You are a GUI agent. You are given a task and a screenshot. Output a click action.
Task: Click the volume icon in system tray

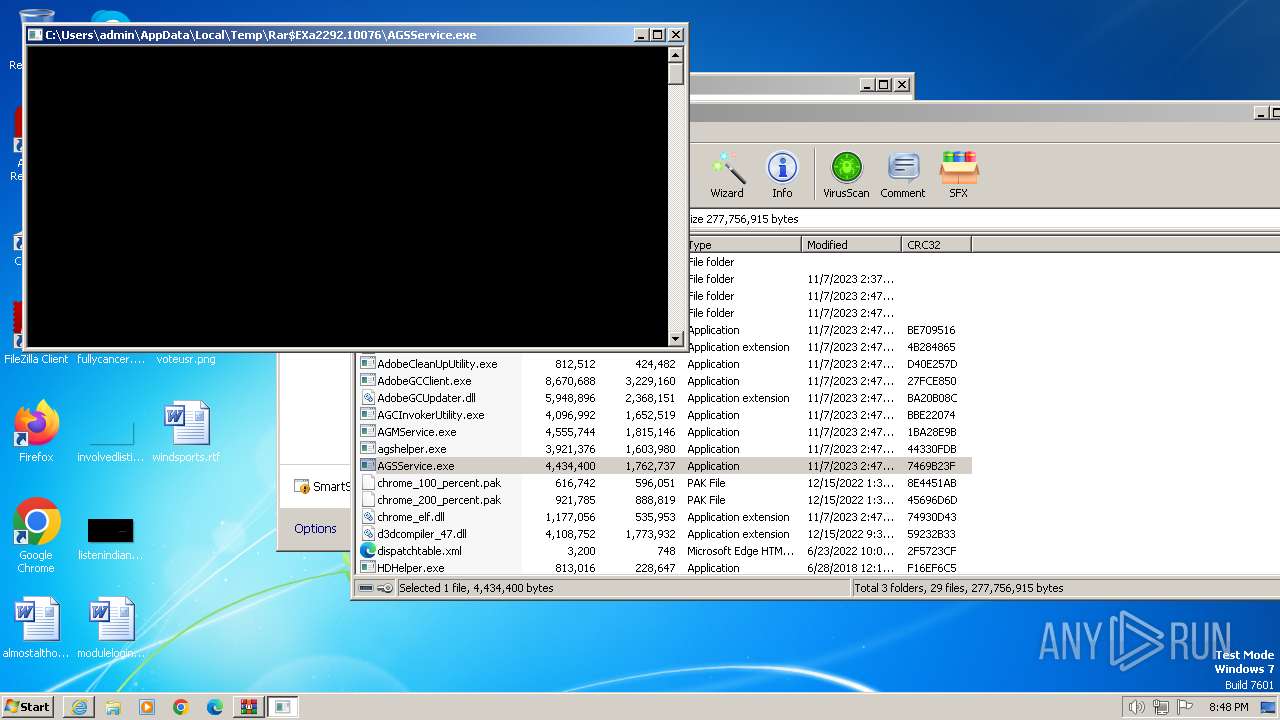(x=1136, y=707)
